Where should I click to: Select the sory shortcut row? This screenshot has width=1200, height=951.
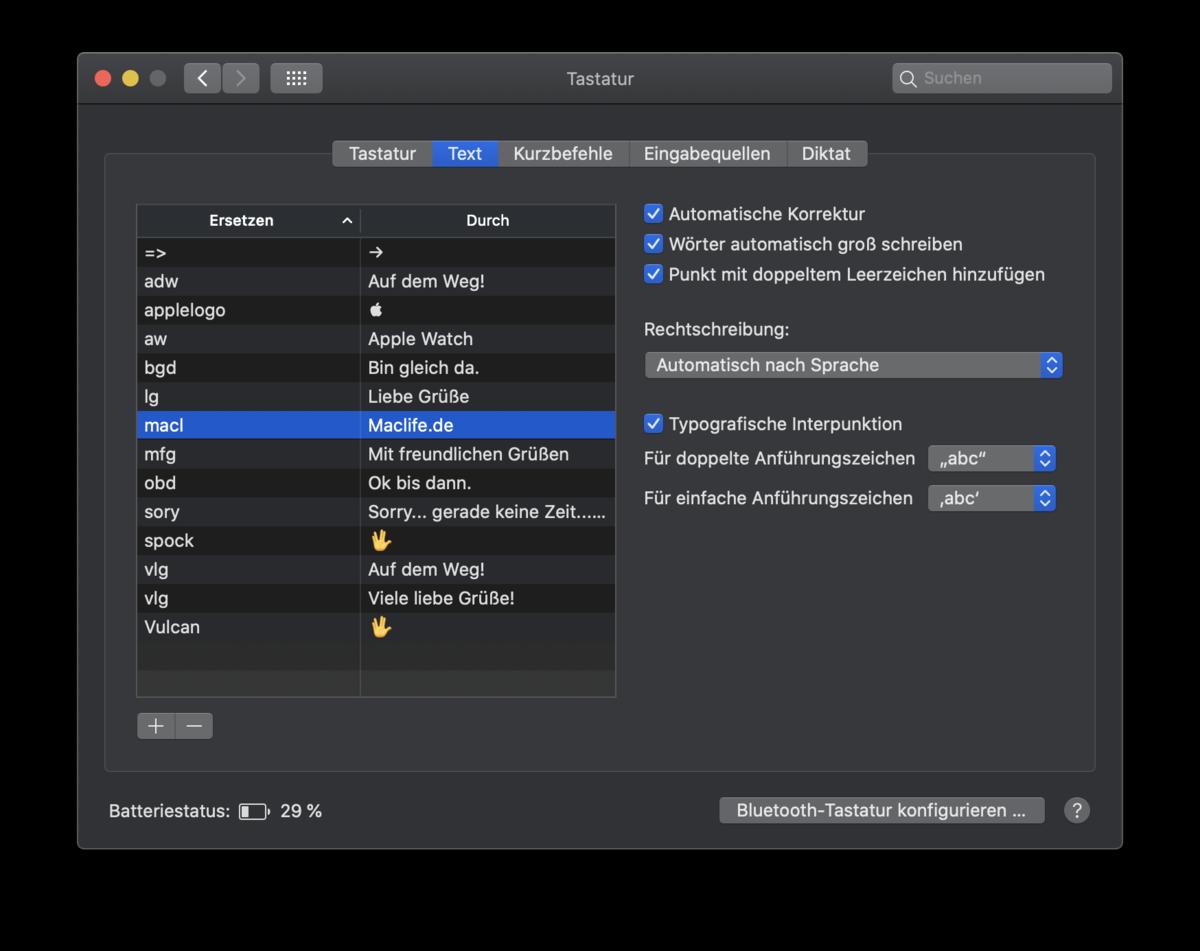(x=376, y=512)
